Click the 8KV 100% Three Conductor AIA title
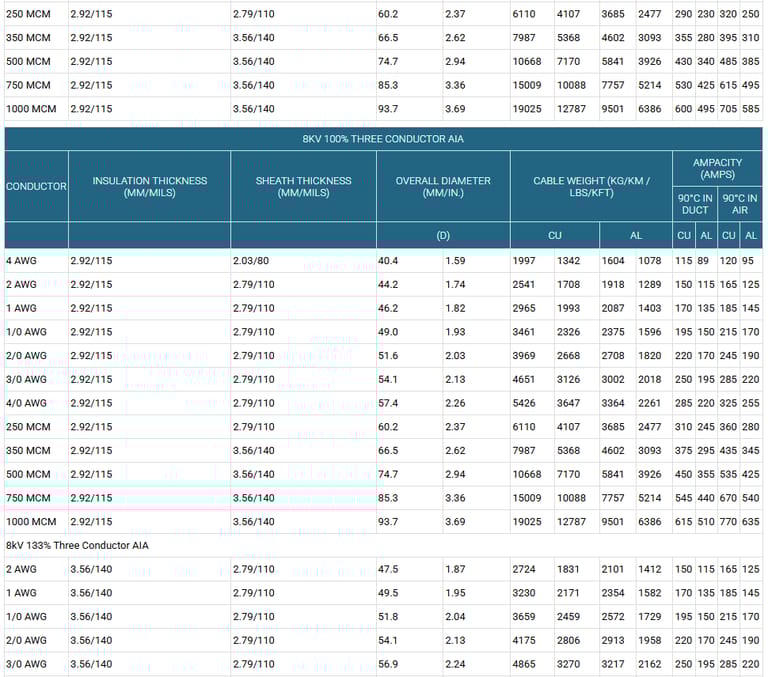768x677 pixels. [x=383, y=138]
